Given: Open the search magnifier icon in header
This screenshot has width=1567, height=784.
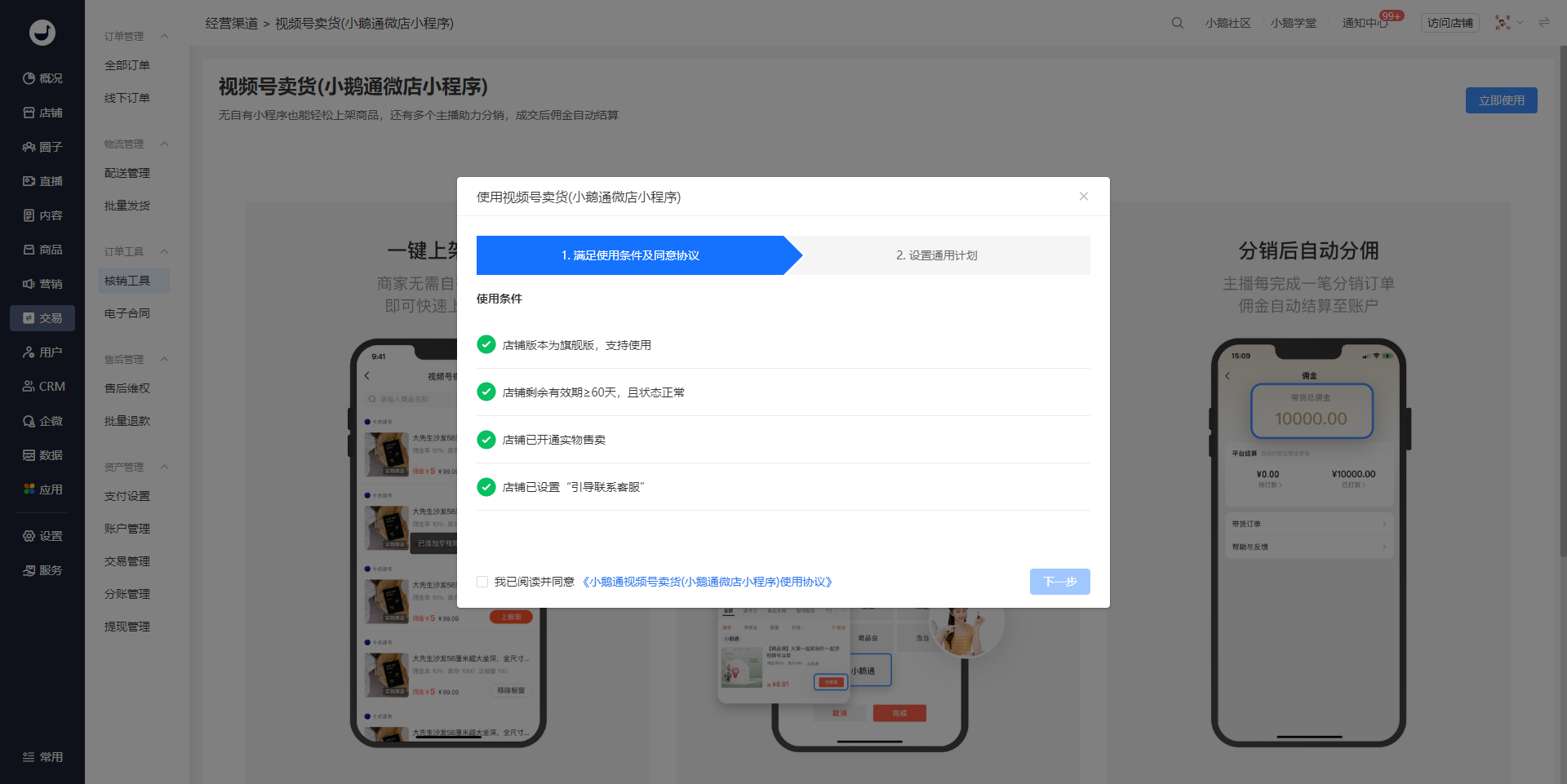Looking at the screenshot, I should coord(1177,23).
